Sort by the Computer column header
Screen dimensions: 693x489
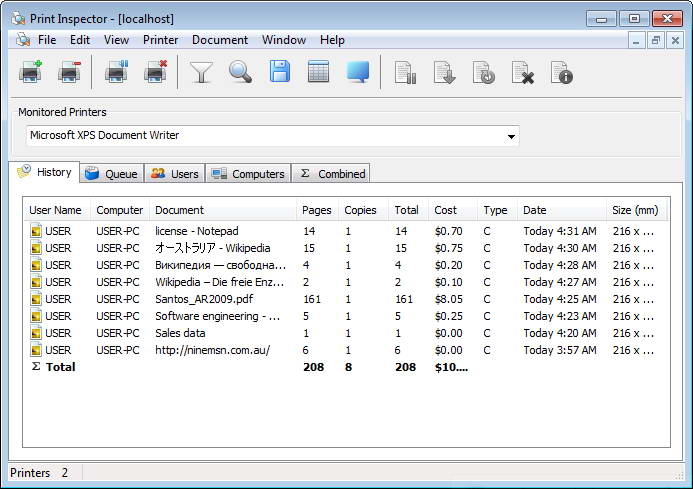pos(119,210)
